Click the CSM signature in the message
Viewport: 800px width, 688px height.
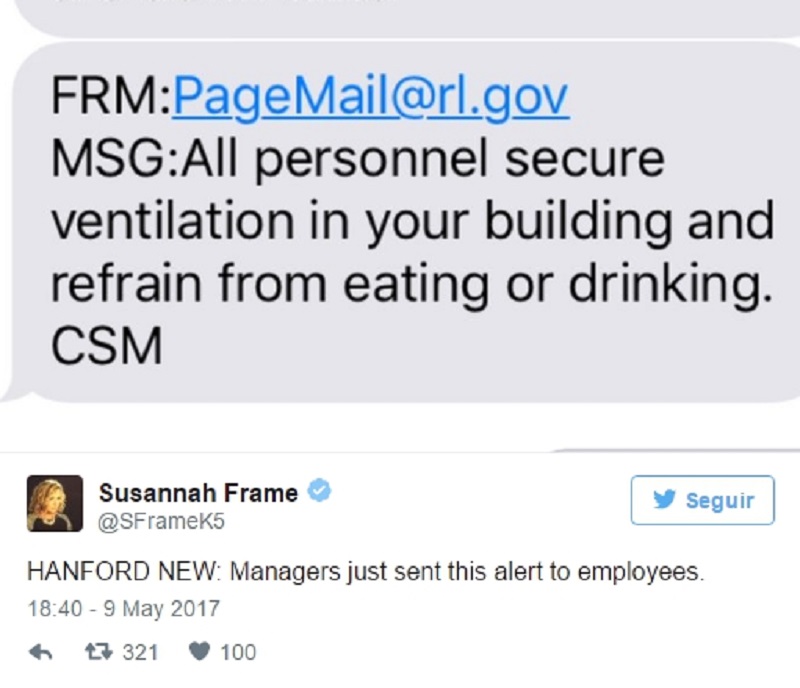pos(105,346)
